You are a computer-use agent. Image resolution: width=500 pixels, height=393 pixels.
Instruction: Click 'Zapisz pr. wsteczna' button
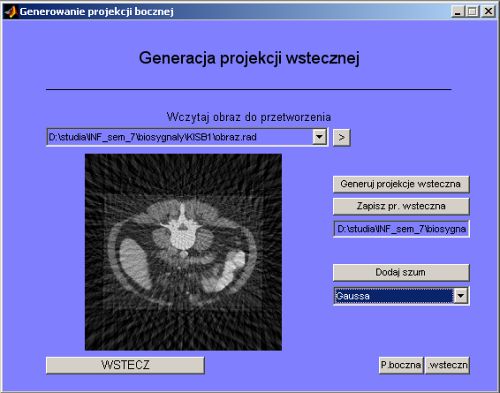click(x=401, y=206)
